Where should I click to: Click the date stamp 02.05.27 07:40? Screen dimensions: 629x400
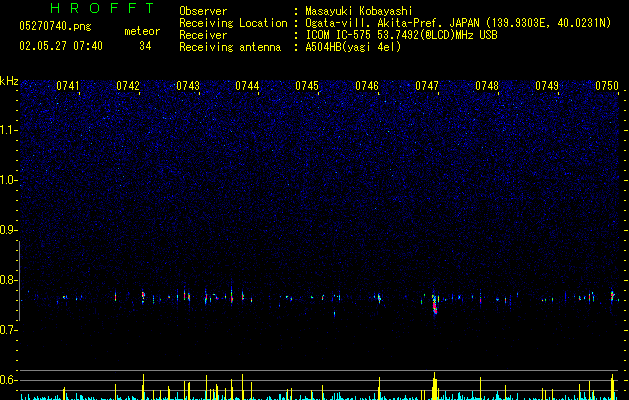tap(61, 46)
